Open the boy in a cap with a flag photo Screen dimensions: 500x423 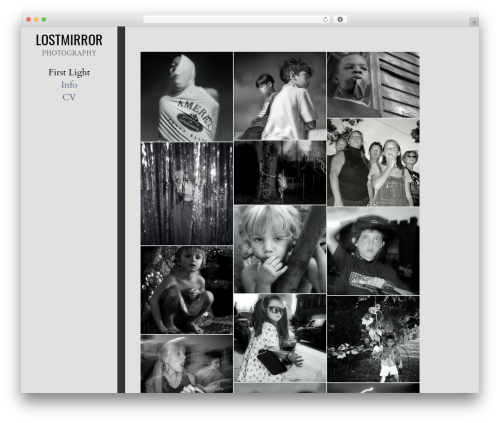point(373,251)
